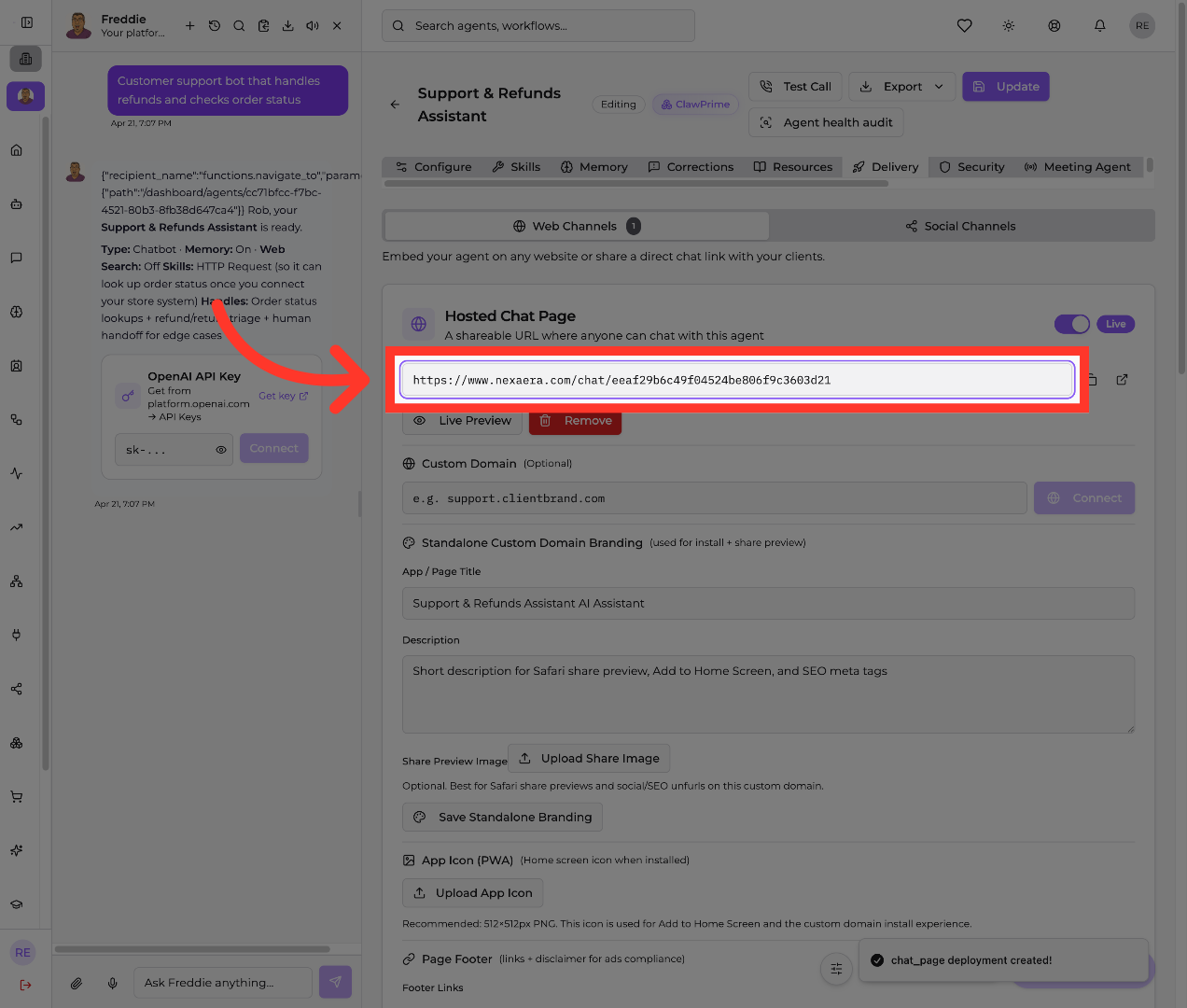Click the red Remove button

click(x=576, y=421)
